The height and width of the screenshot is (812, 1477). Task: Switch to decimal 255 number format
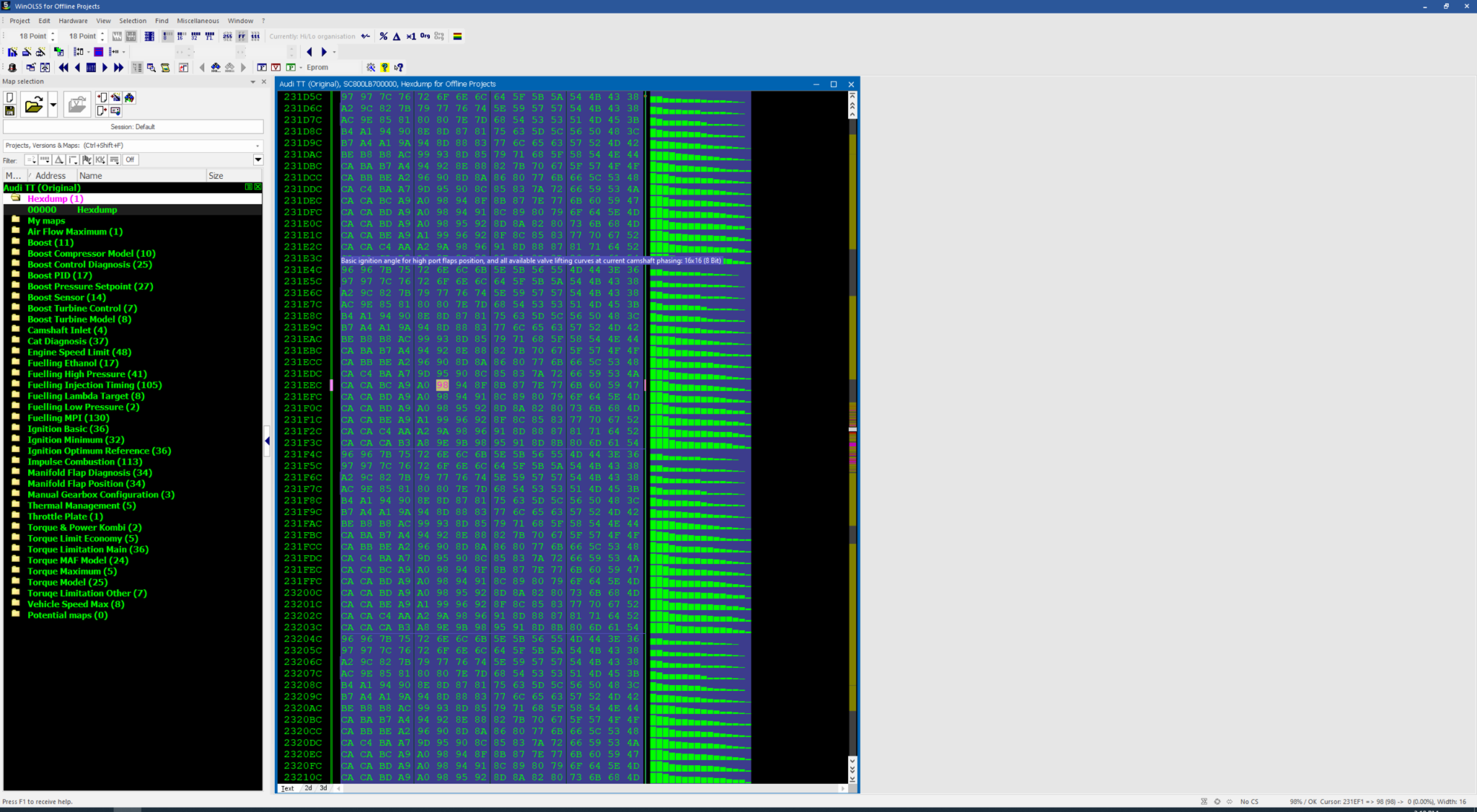pyautogui.click(x=227, y=36)
